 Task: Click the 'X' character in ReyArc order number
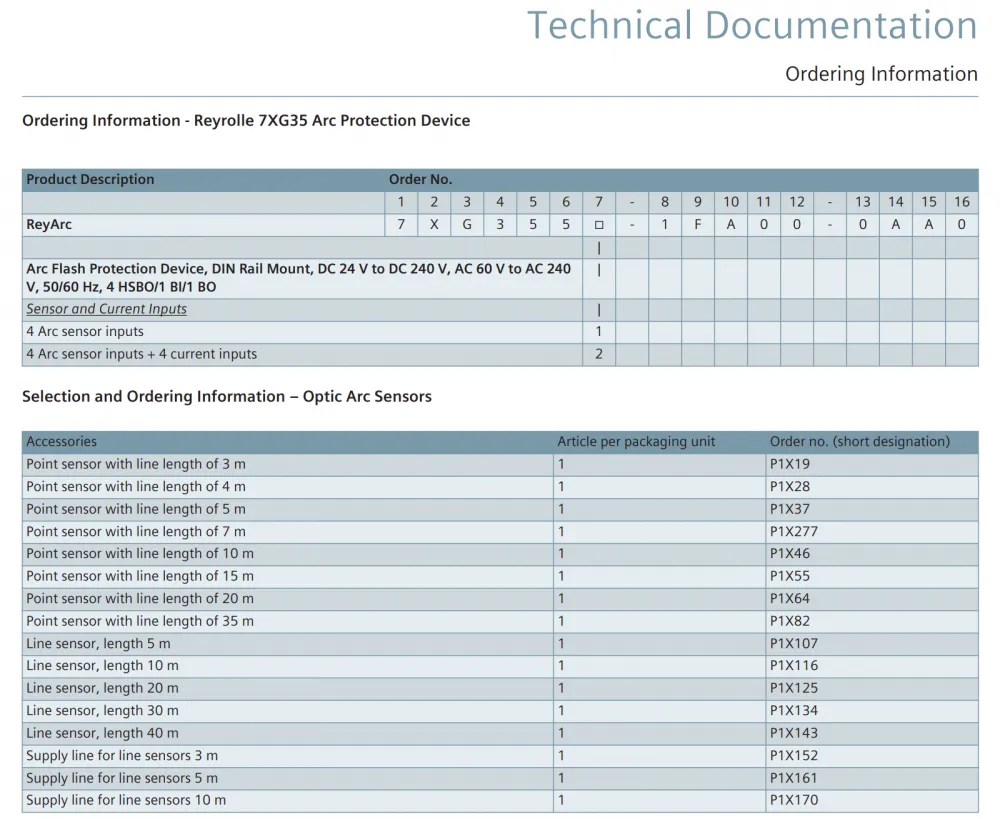(x=434, y=225)
